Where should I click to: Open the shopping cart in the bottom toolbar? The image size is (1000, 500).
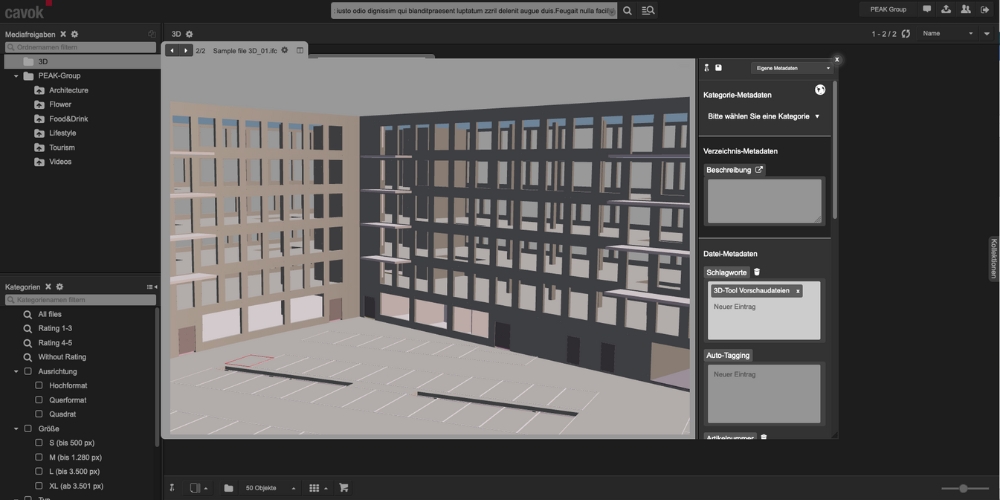pyautogui.click(x=343, y=488)
